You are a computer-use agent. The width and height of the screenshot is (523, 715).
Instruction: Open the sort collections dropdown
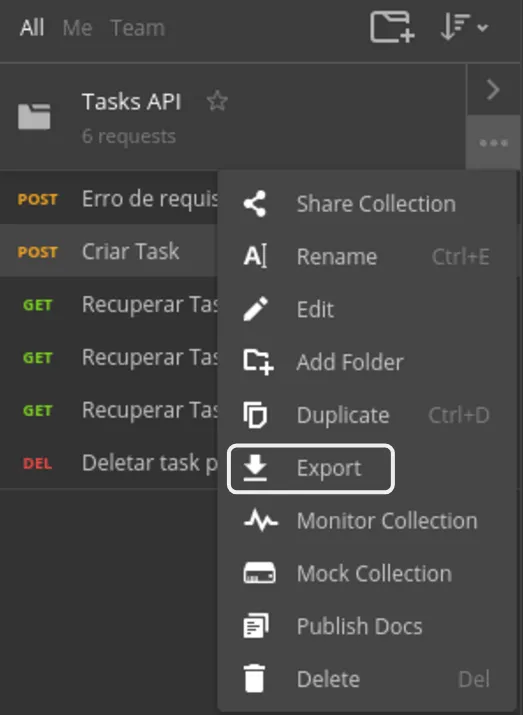tap(464, 27)
